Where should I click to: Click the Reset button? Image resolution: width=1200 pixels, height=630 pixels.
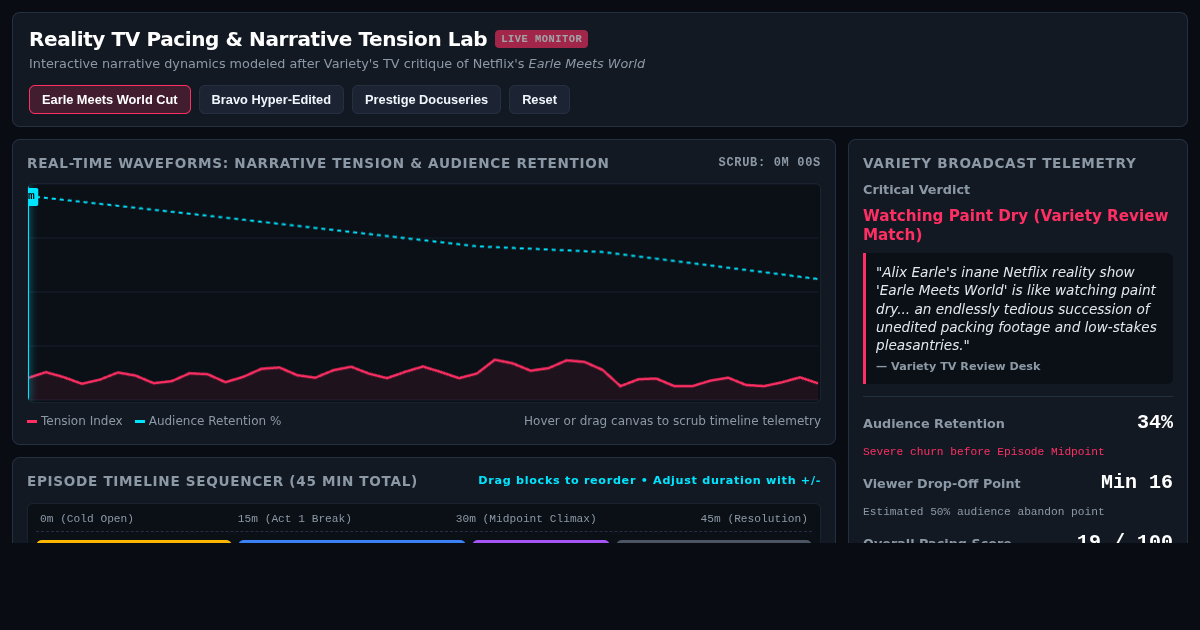click(539, 99)
